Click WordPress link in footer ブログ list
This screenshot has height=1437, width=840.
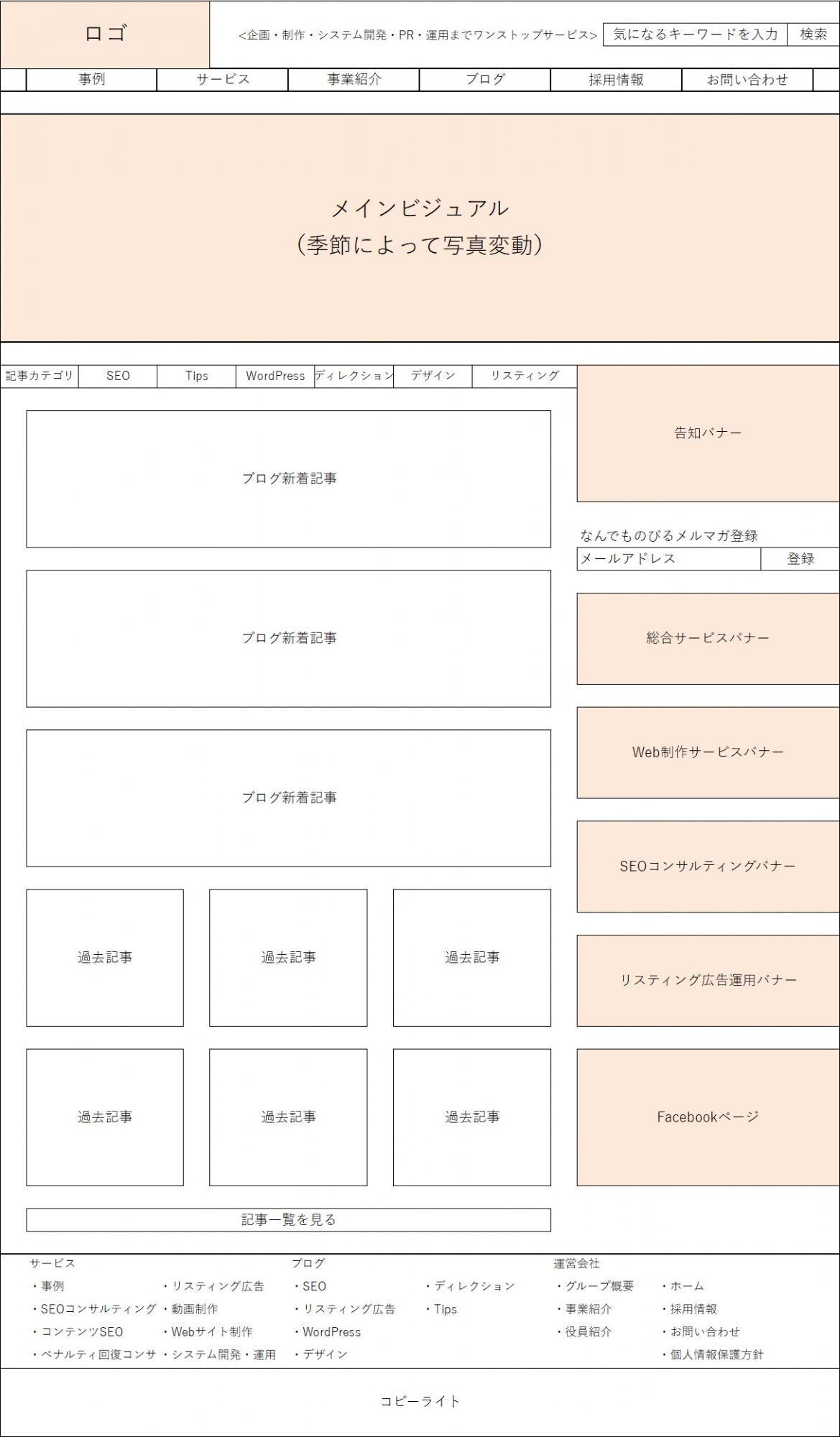(x=326, y=1332)
